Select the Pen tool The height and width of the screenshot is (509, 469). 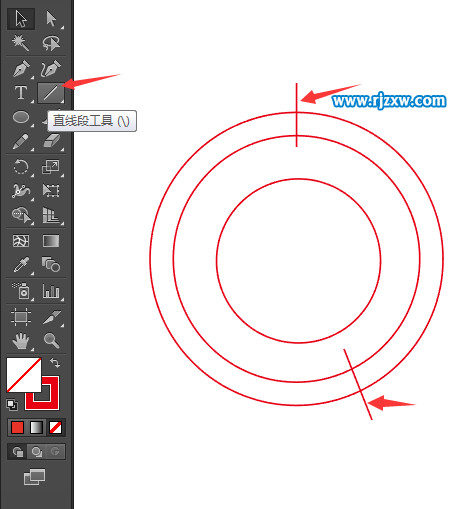(21, 69)
